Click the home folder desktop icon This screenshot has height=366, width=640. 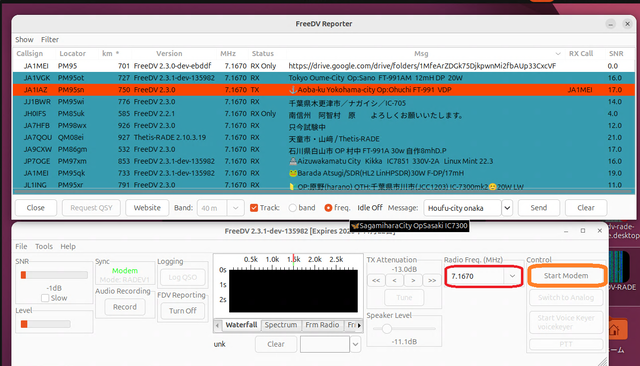[x=617, y=329]
